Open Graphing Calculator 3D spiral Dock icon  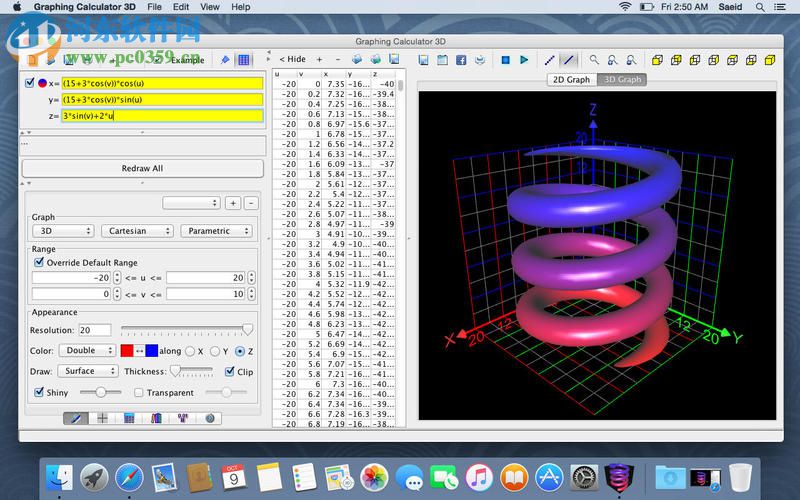pyautogui.click(x=619, y=477)
